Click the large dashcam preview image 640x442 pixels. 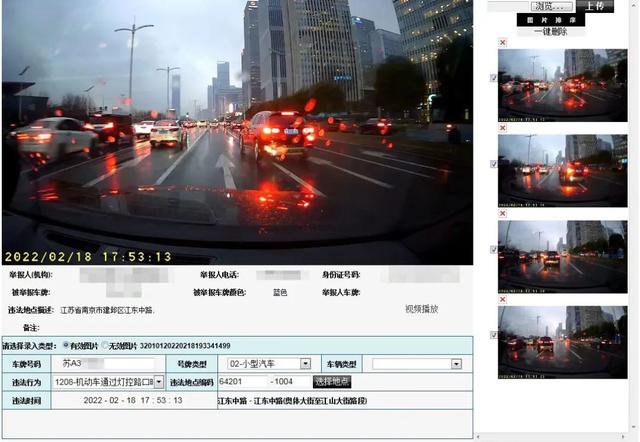click(238, 132)
